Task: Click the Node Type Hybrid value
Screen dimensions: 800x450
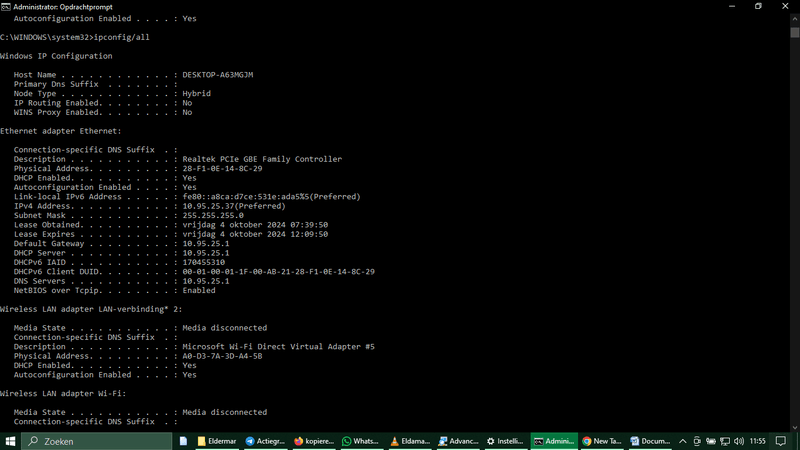Action: 196,93
